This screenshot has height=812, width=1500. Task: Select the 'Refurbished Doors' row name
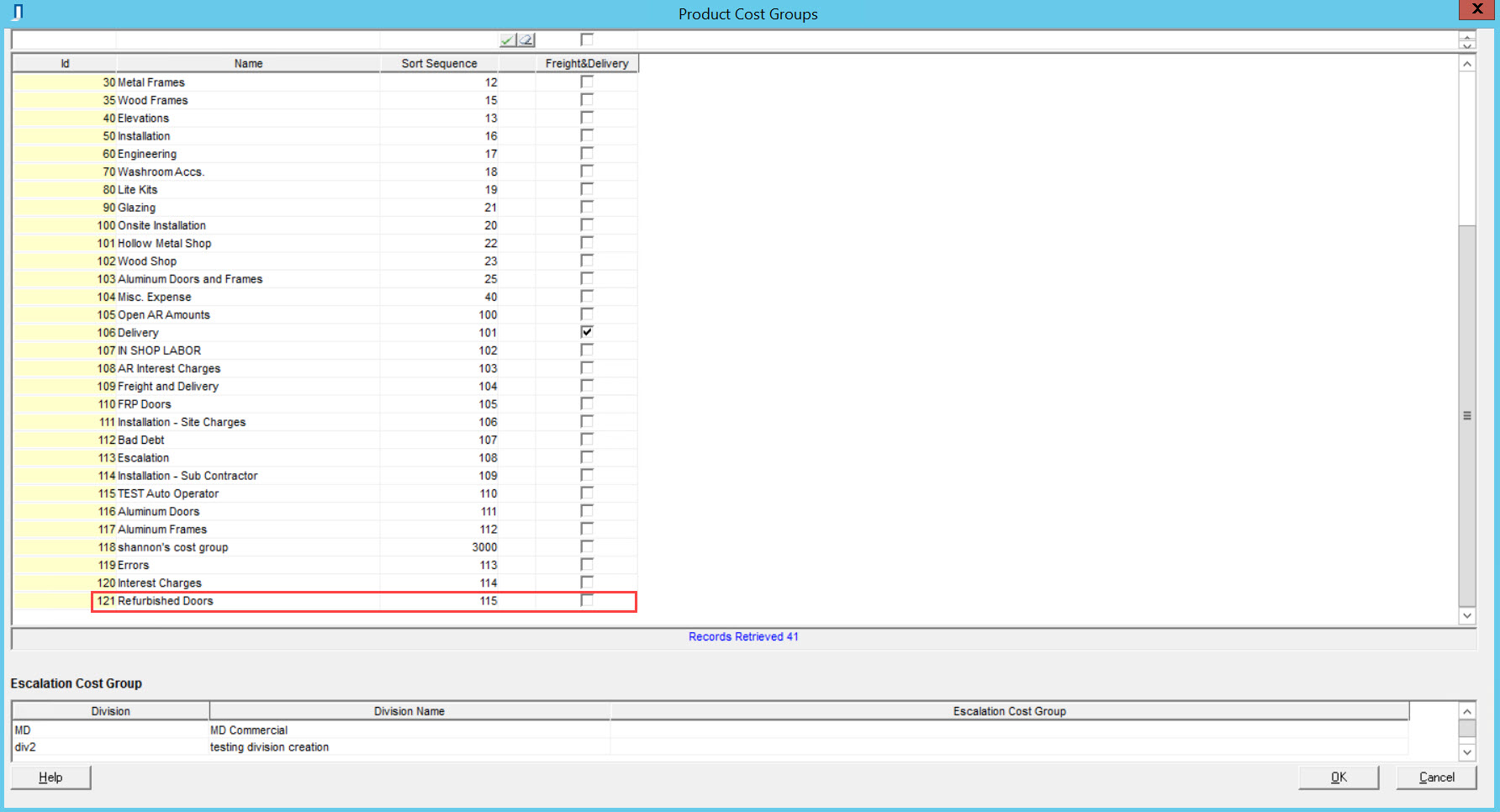[166, 601]
